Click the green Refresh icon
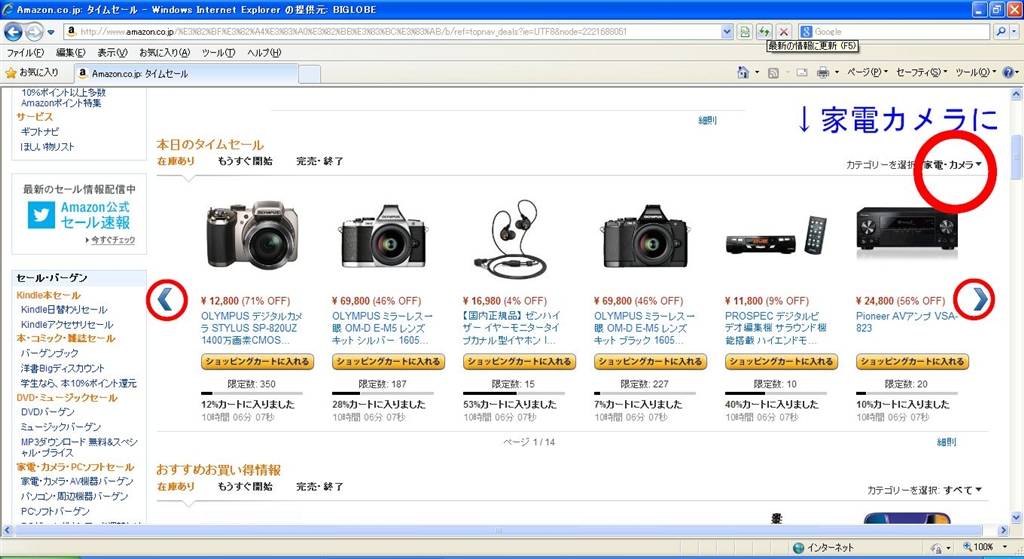1024x559 pixels. tap(764, 31)
